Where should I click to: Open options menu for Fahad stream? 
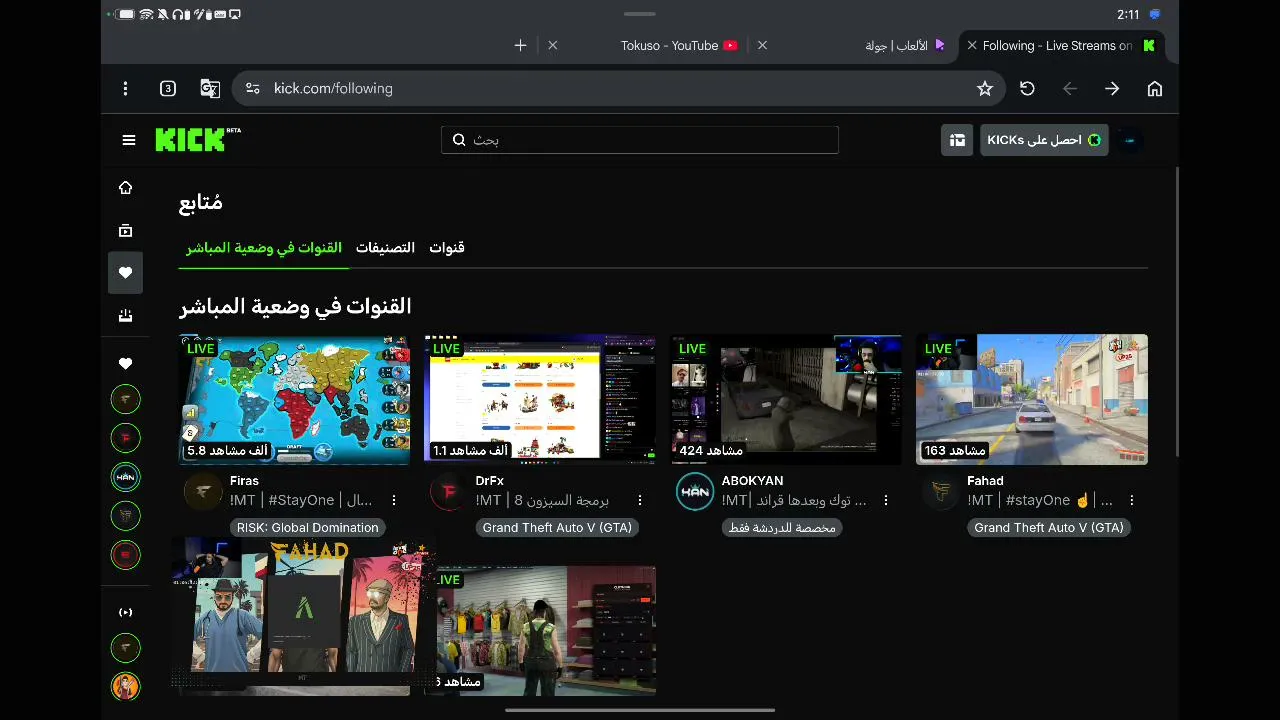tap(1132, 500)
